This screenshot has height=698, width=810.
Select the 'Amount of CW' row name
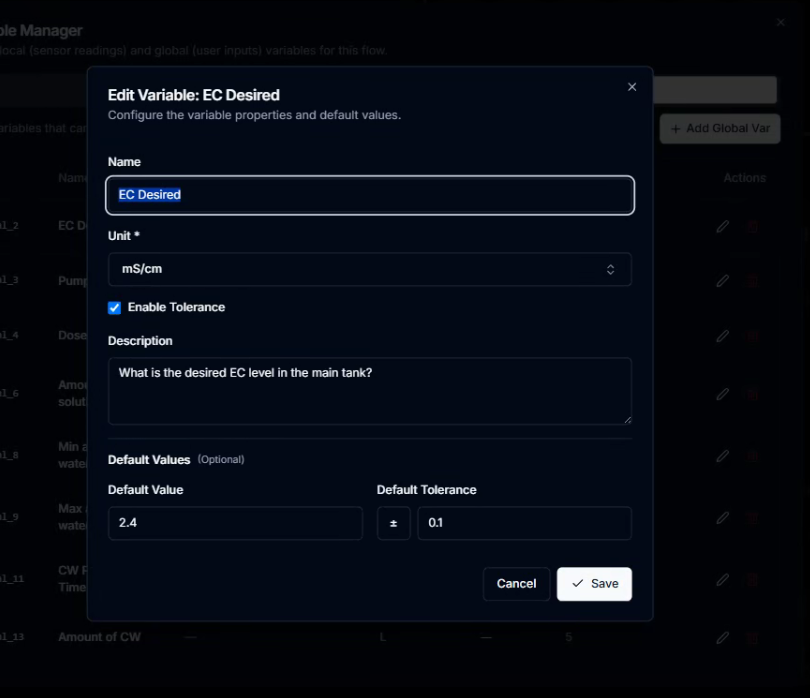99,637
